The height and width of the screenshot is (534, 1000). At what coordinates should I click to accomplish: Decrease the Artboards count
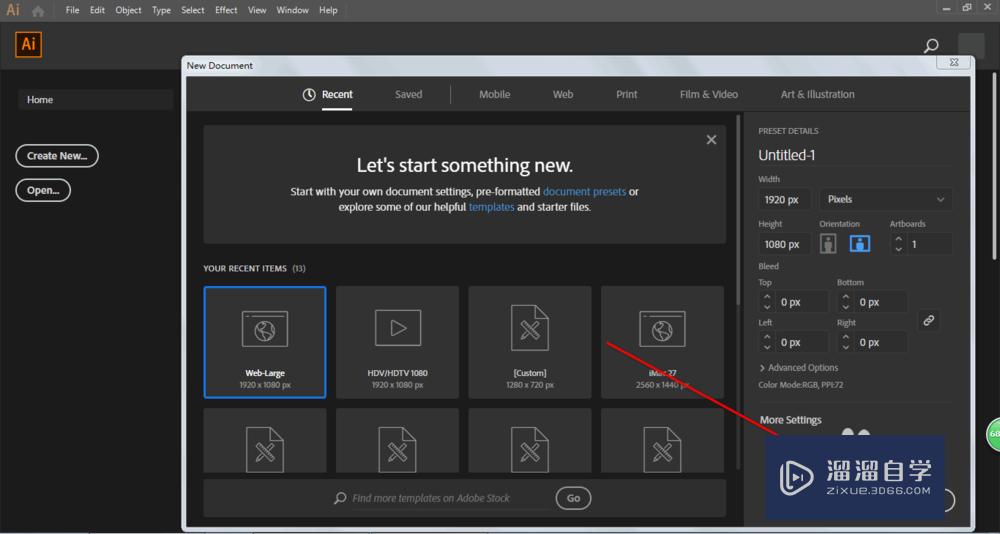point(899,249)
